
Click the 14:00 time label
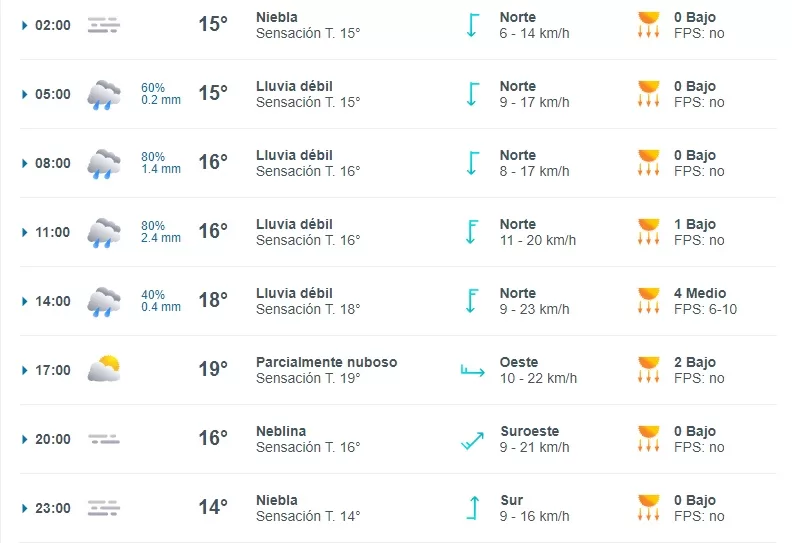(x=53, y=301)
